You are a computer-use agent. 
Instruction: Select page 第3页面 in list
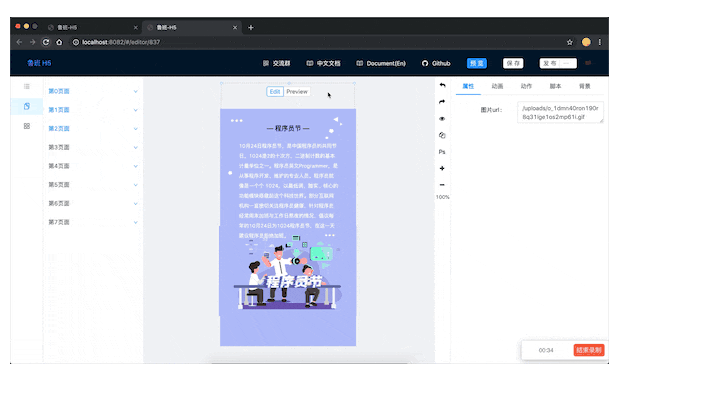pyautogui.click(x=59, y=147)
